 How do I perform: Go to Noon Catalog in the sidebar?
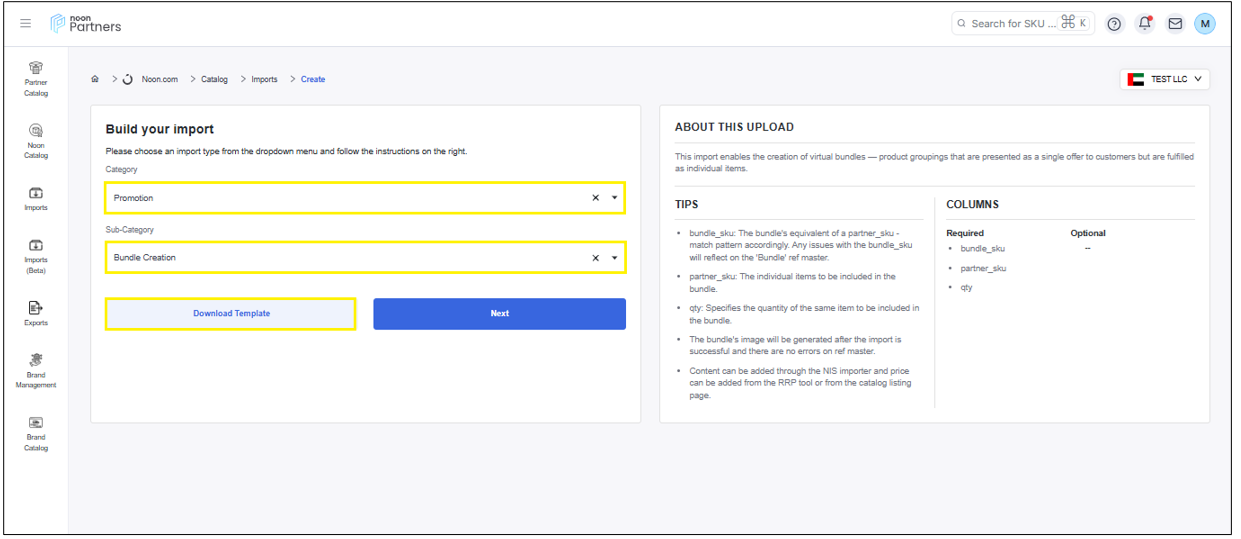click(x=36, y=140)
